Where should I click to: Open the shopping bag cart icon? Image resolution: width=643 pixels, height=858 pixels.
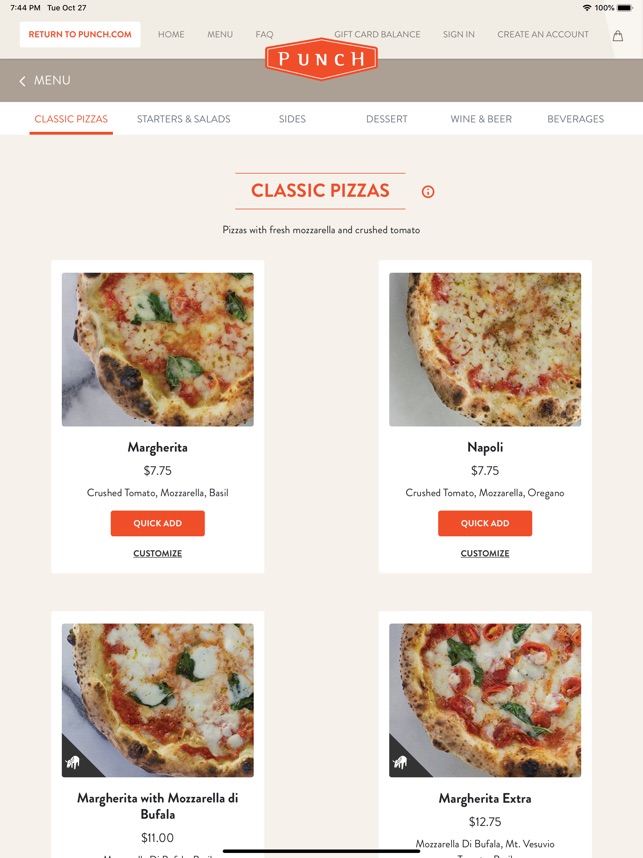(x=617, y=36)
